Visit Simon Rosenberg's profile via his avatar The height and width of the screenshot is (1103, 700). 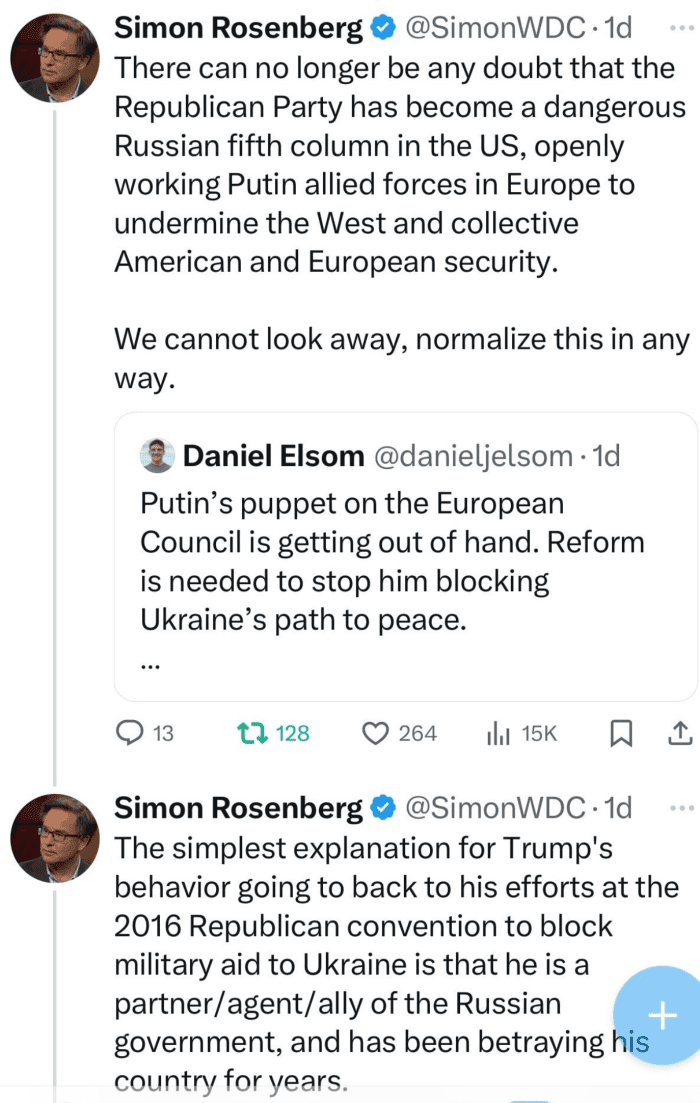(x=54, y=57)
